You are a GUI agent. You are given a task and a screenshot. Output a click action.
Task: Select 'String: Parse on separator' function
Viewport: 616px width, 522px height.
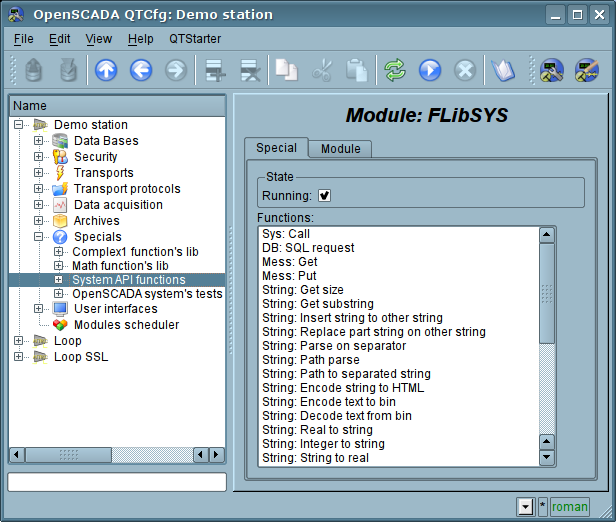pos(334,346)
